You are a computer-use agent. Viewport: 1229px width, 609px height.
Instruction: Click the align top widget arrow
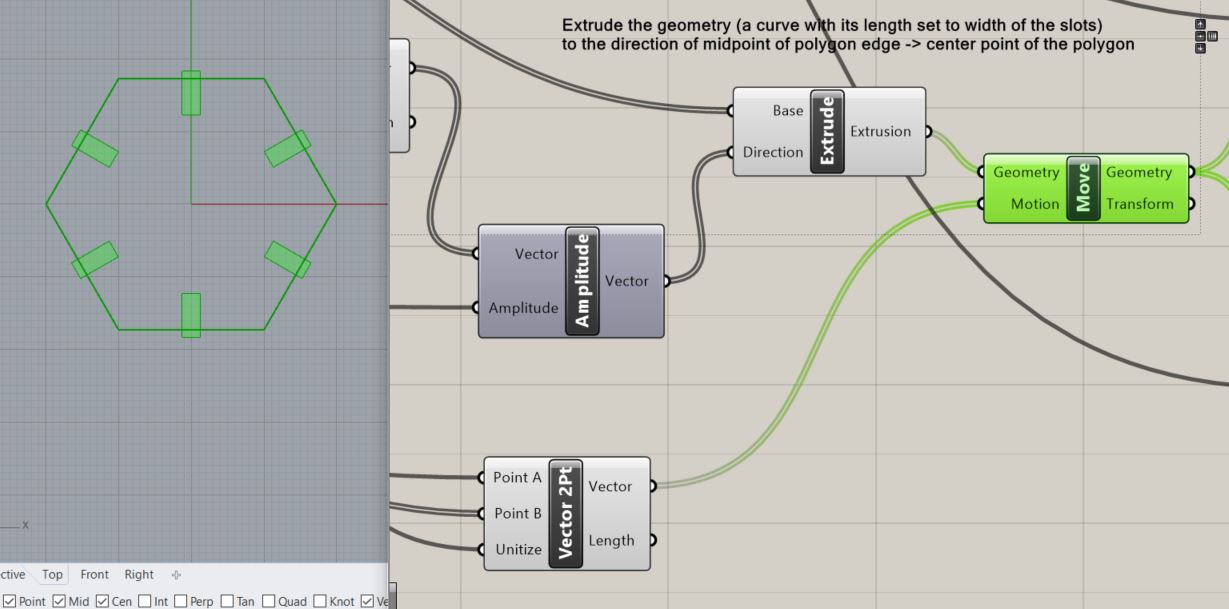pos(1200,24)
